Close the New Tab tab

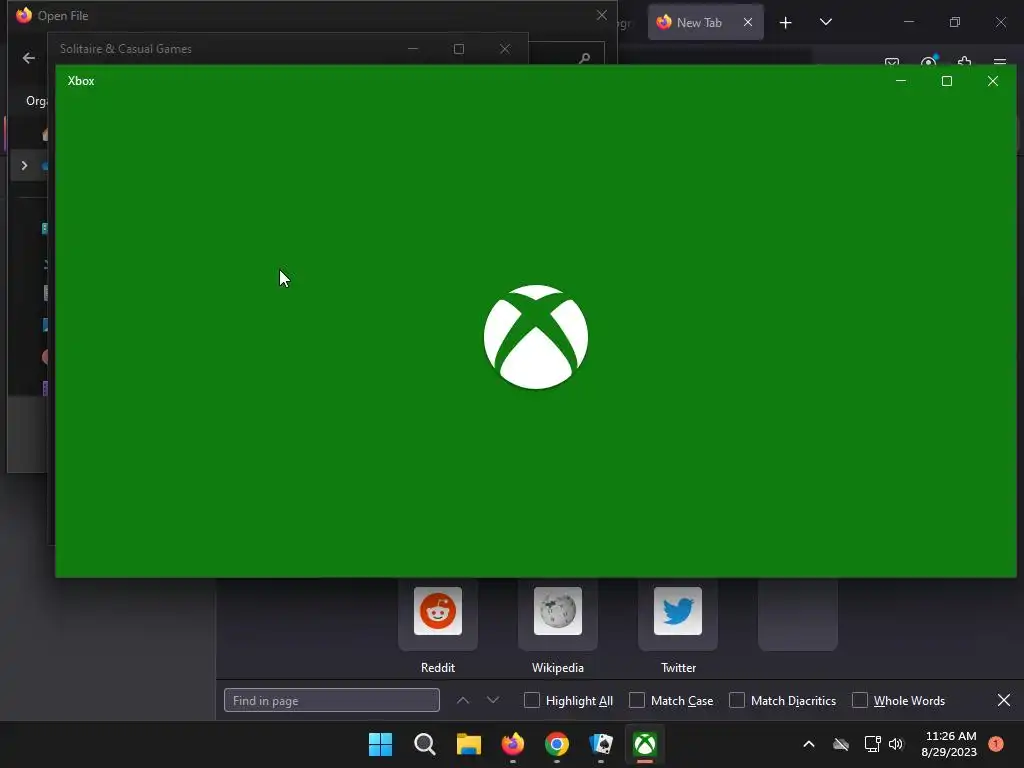tap(748, 22)
